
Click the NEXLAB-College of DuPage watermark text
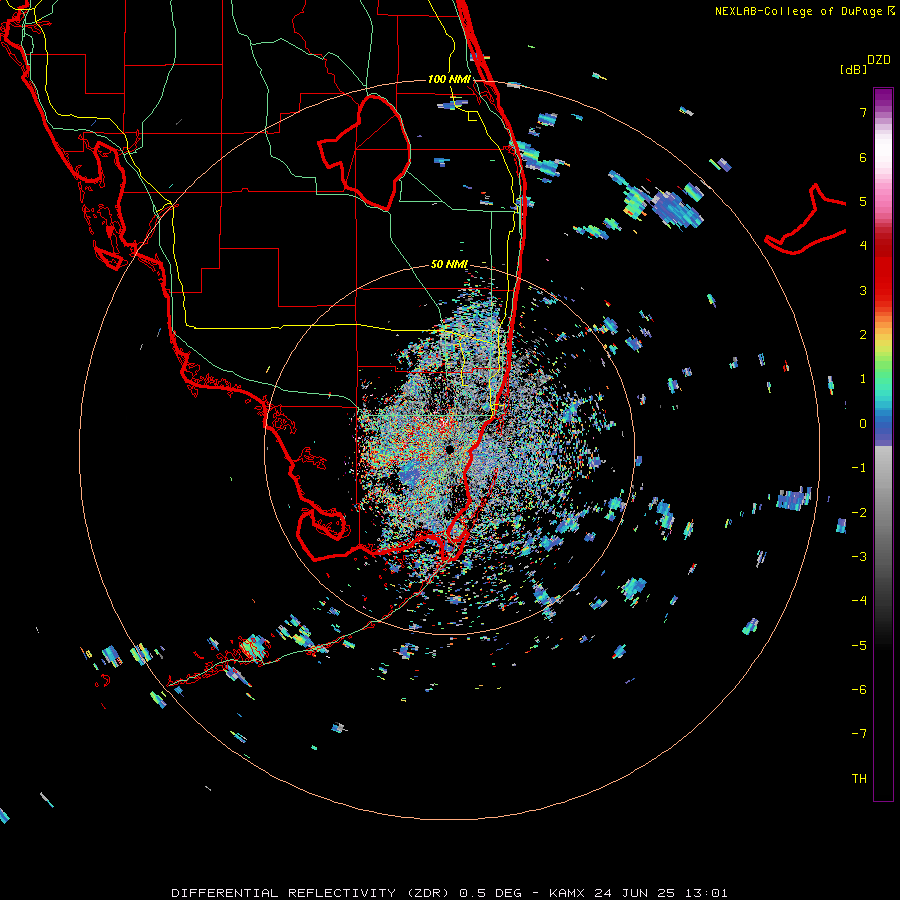pyautogui.click(x=804, y=11)
